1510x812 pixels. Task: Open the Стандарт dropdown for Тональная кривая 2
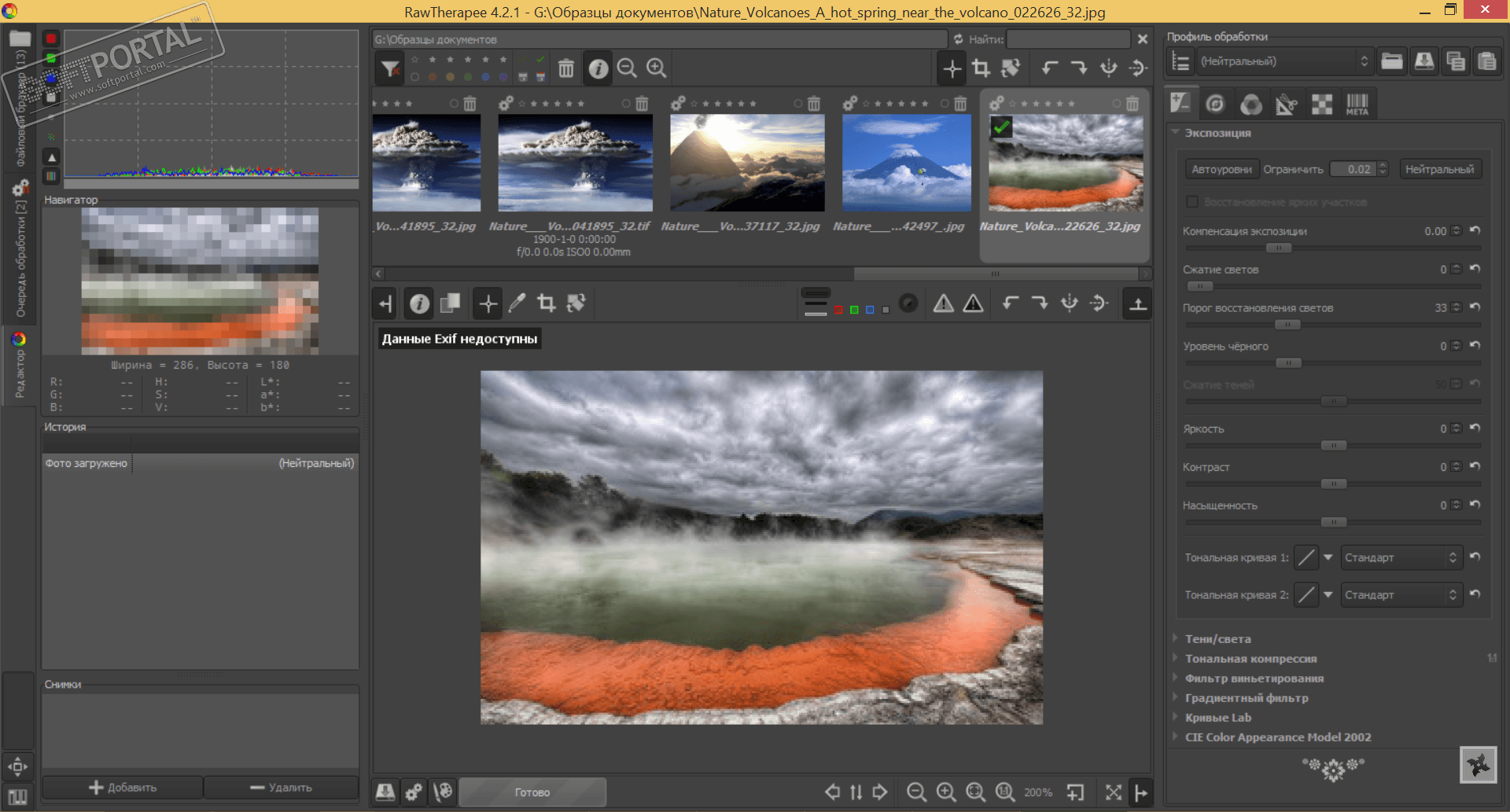click(x=1401, y=595)
